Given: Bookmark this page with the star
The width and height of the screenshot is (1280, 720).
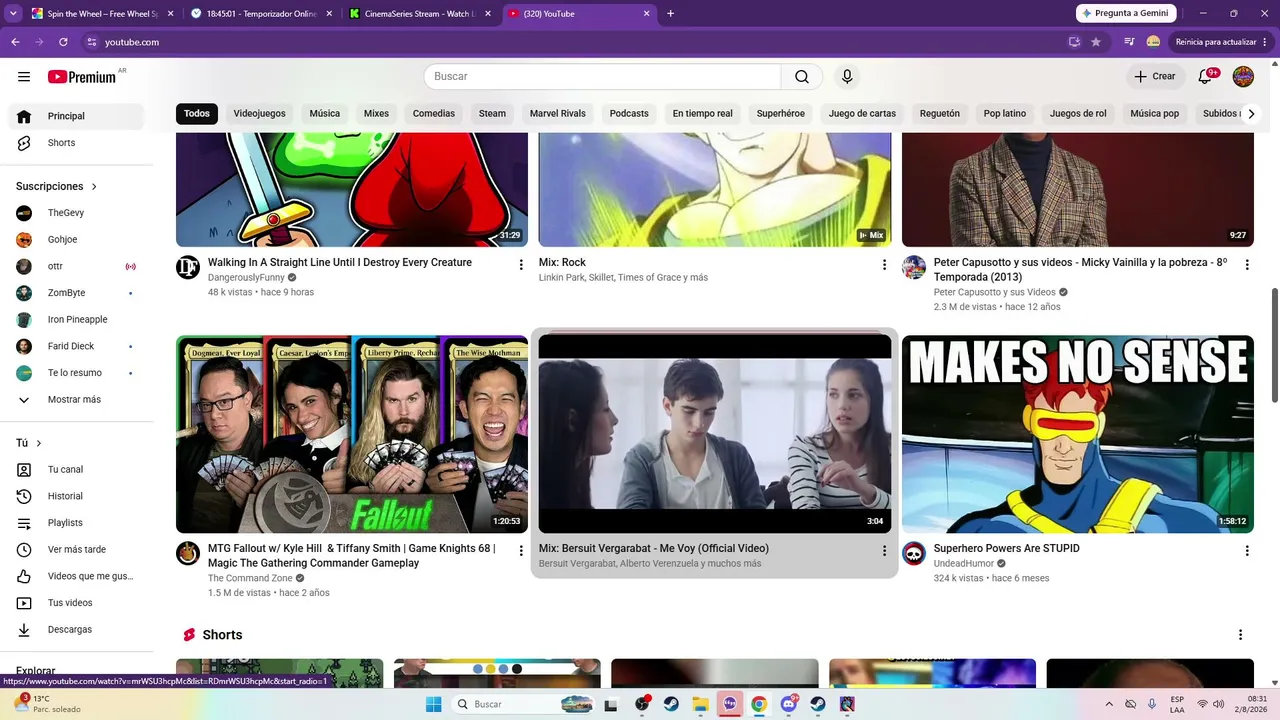Looking at the screenshot, I should pyautogui.click(x=1096, y=42).
